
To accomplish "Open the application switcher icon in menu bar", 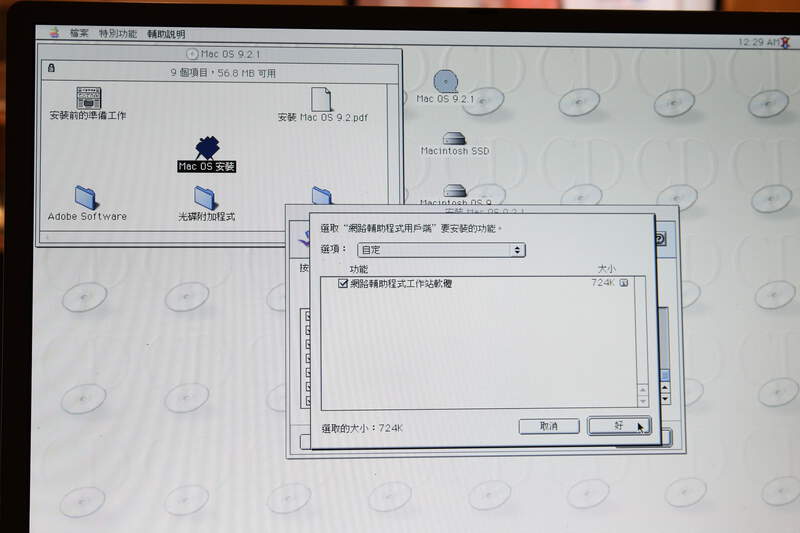I will [785, 42].
